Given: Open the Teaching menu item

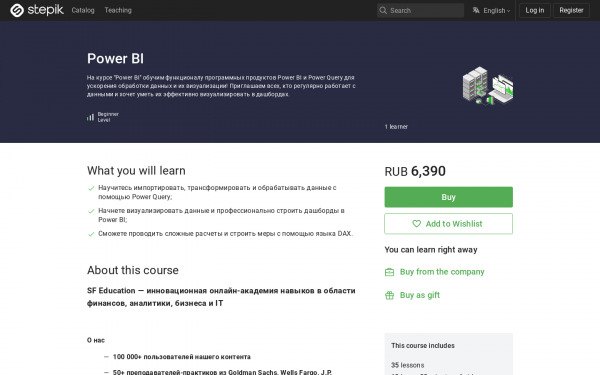Looking at the screenshot, I should [118, 10].
